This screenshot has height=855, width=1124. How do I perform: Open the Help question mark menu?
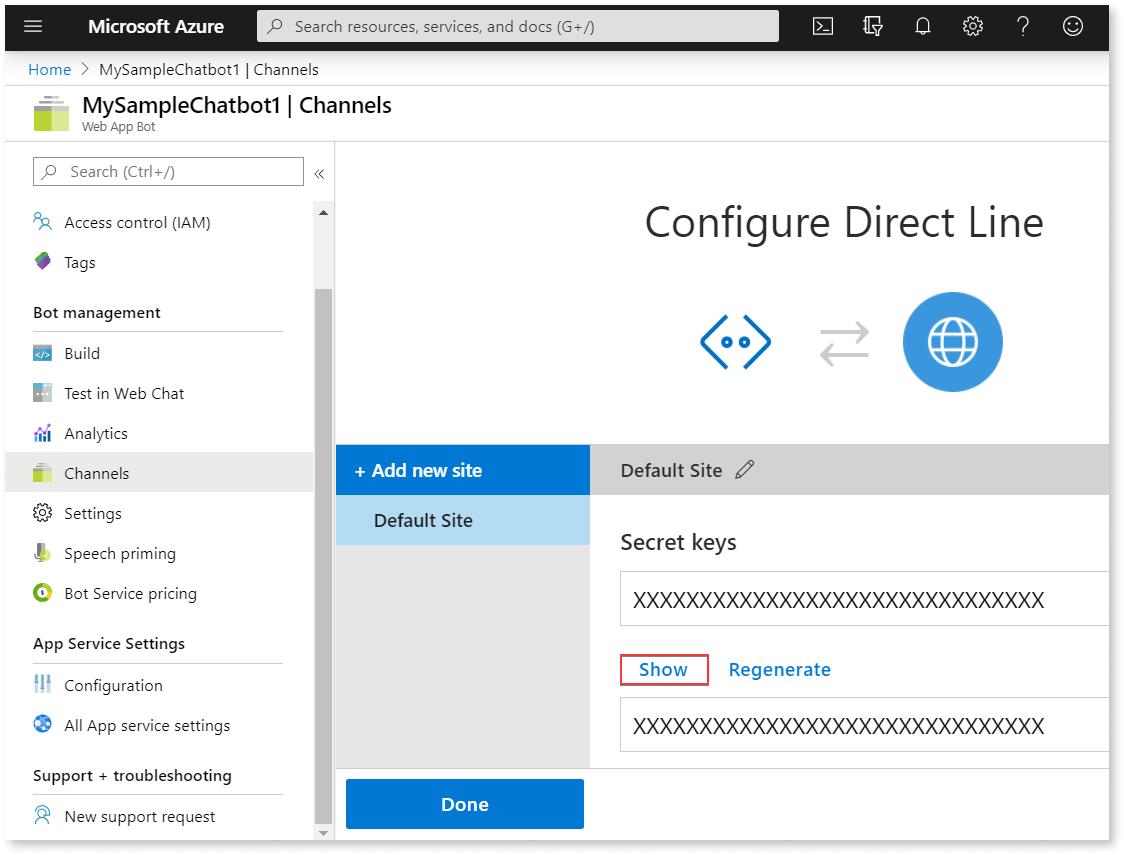point(1022,26)
